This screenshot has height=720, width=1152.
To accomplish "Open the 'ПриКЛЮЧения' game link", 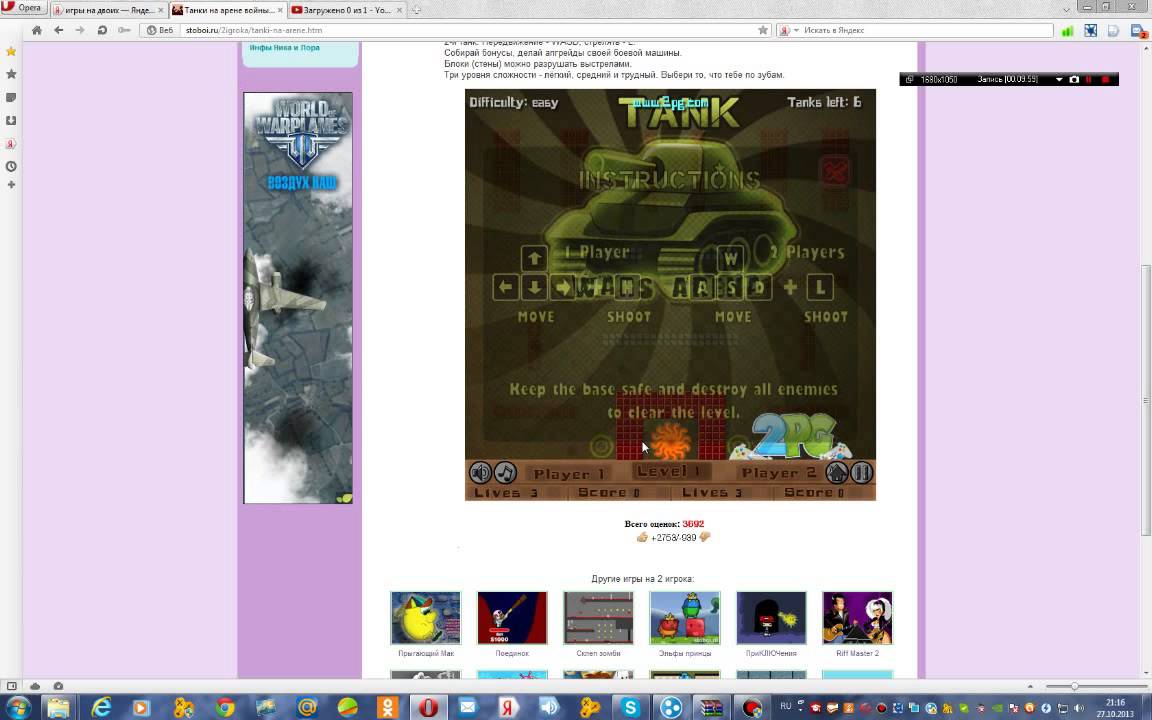I will [771, 653].
